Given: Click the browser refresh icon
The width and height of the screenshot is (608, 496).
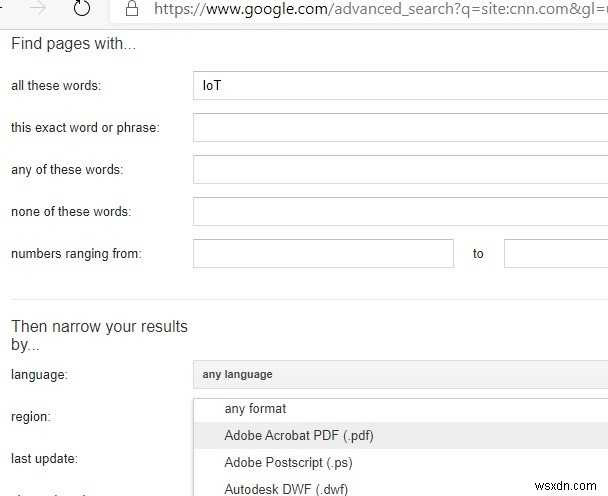Looking at the screenshot, I should tap(82, 7).
